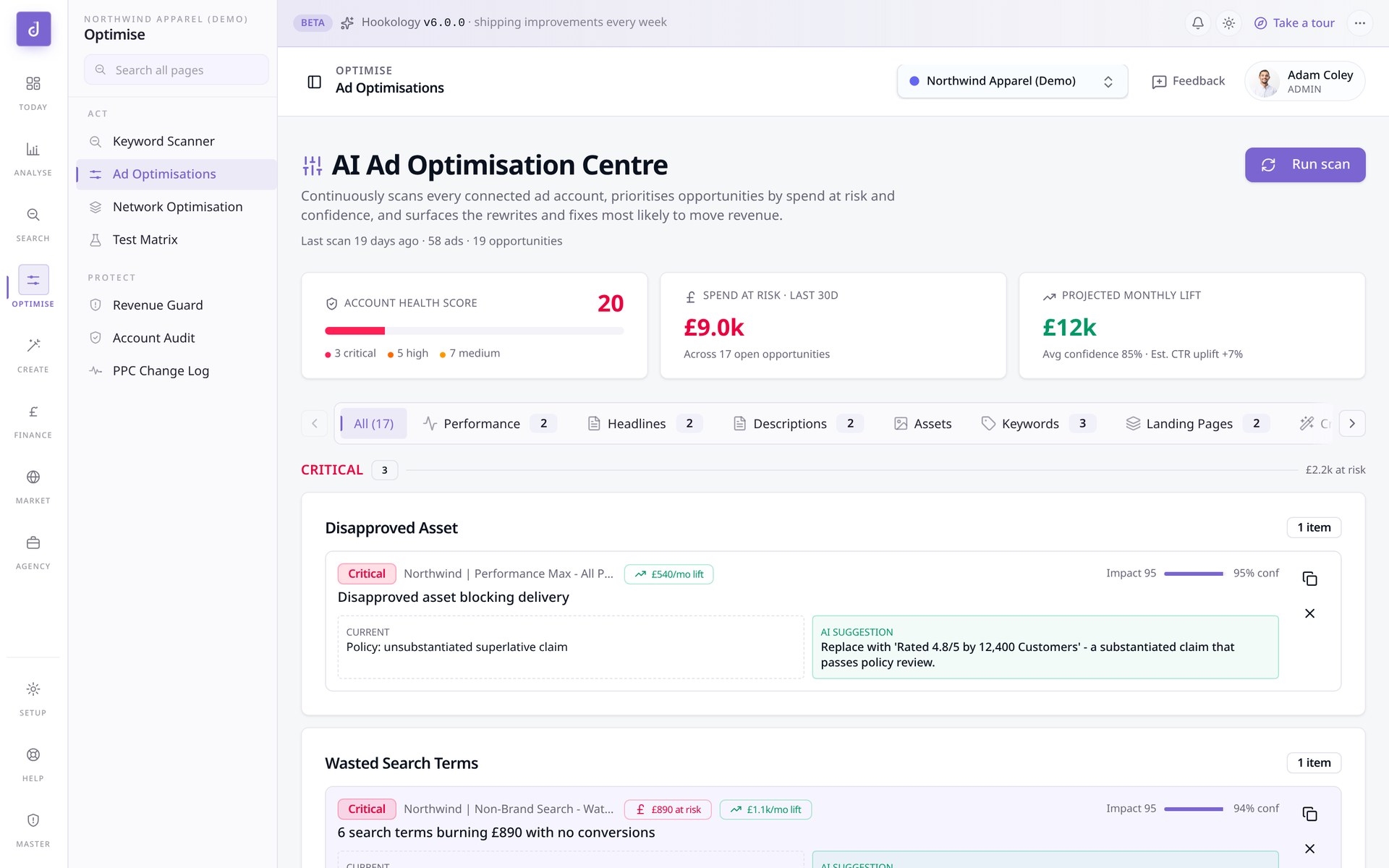Image resolution: width=1389 pixels, height=868 pixels.
Task: Click the Critical tag on Performance Max card
Action: [x=367, y=574]
